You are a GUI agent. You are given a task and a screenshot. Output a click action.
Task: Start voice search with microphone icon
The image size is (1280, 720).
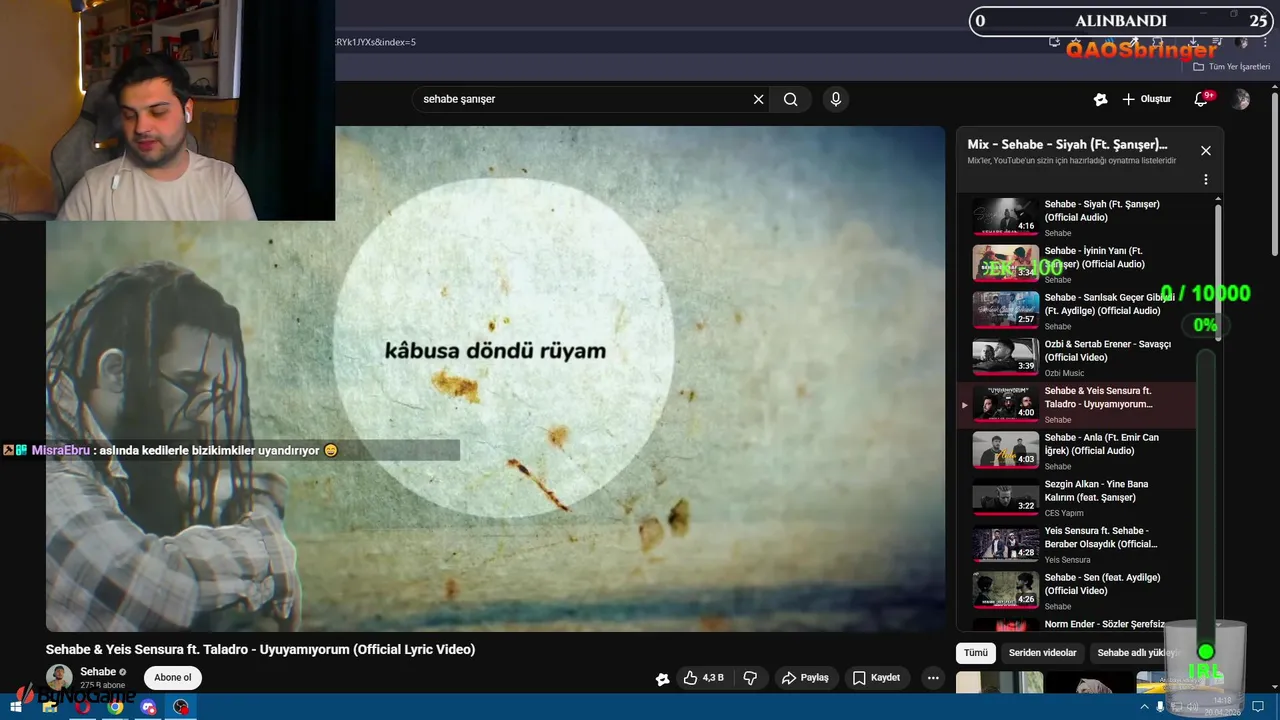(836, 99)
